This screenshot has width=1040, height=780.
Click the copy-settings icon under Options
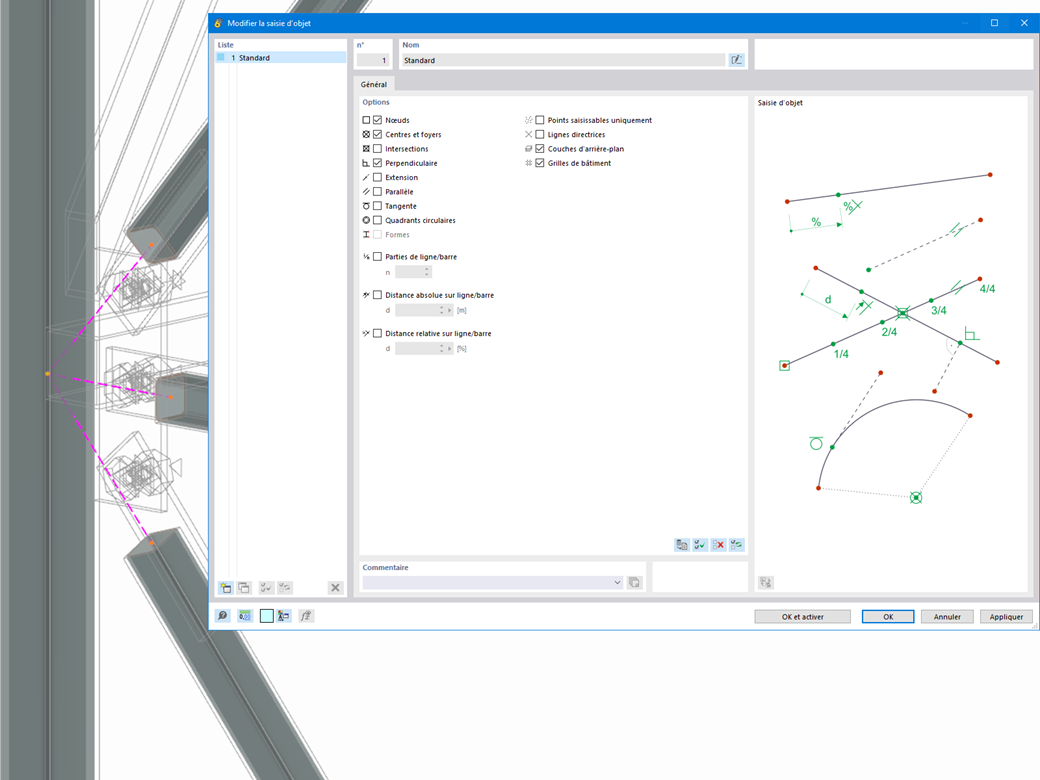[682, 545]
